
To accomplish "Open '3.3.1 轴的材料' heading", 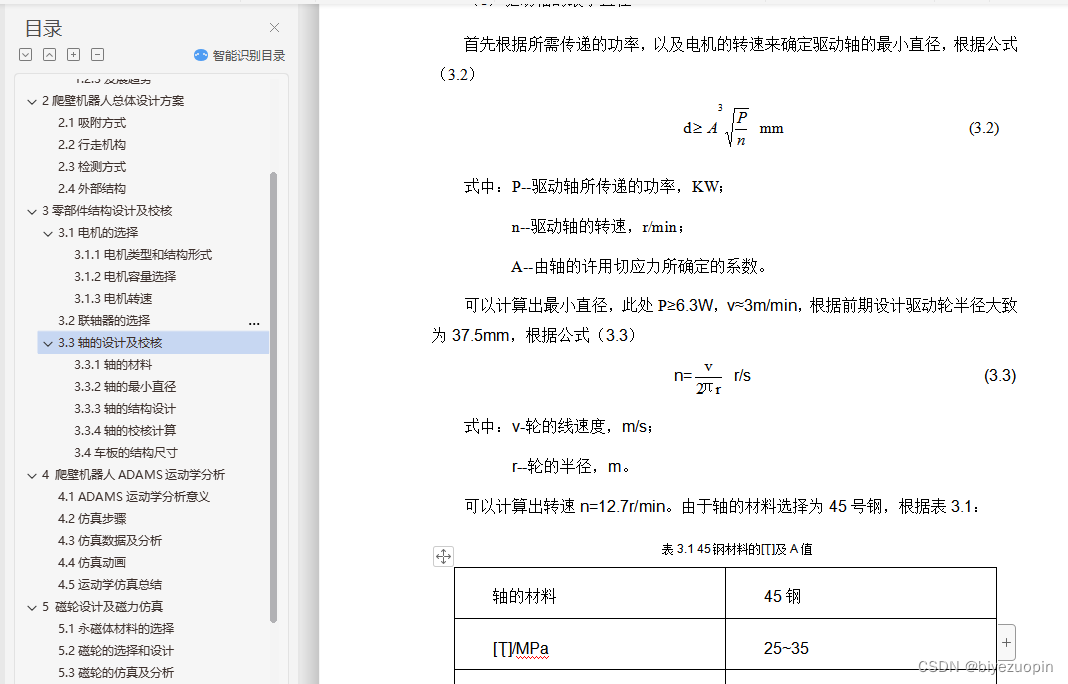I will (113, 364).
